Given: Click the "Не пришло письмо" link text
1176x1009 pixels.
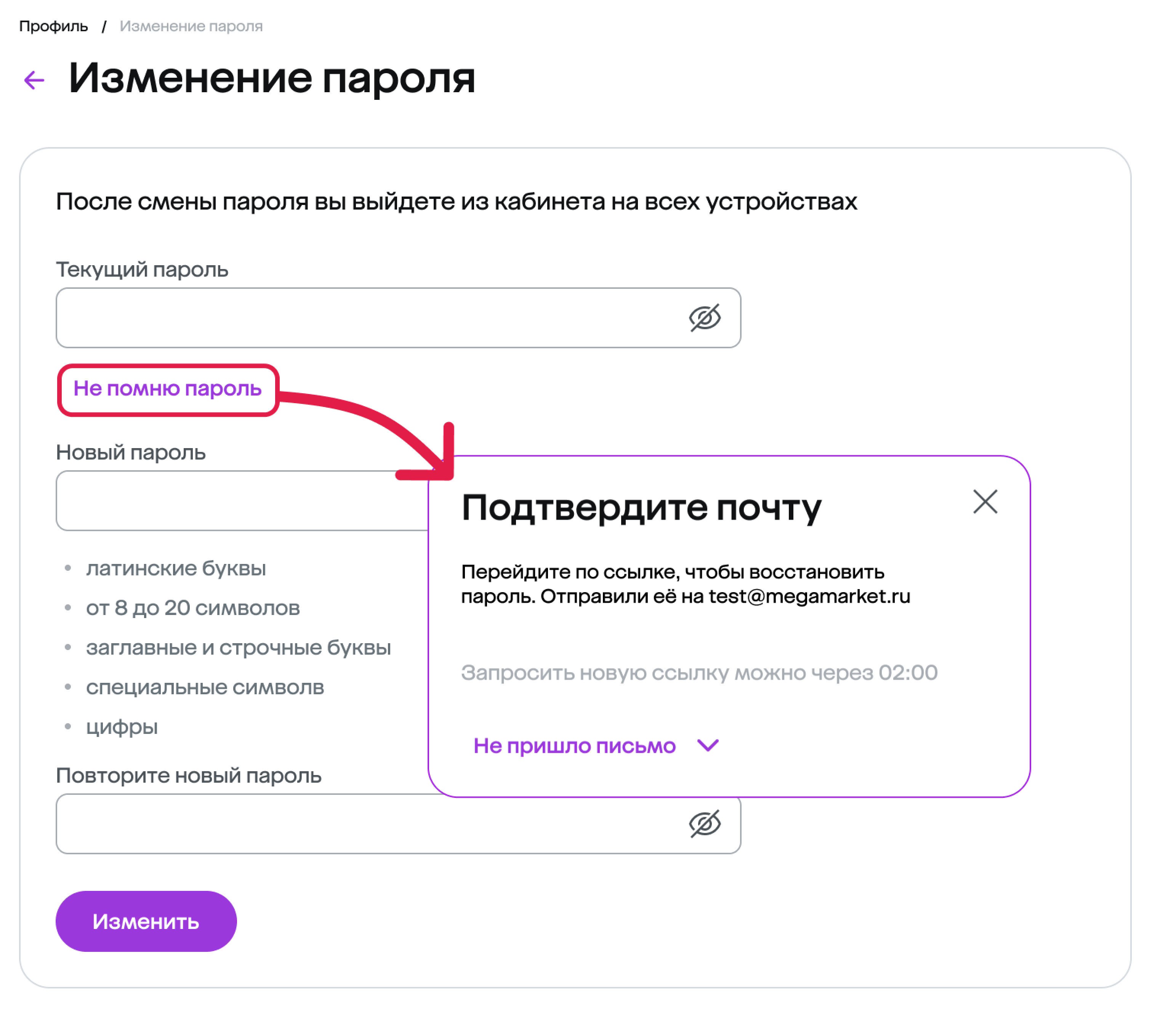Looking at the screenshot, I should (574, 746).
